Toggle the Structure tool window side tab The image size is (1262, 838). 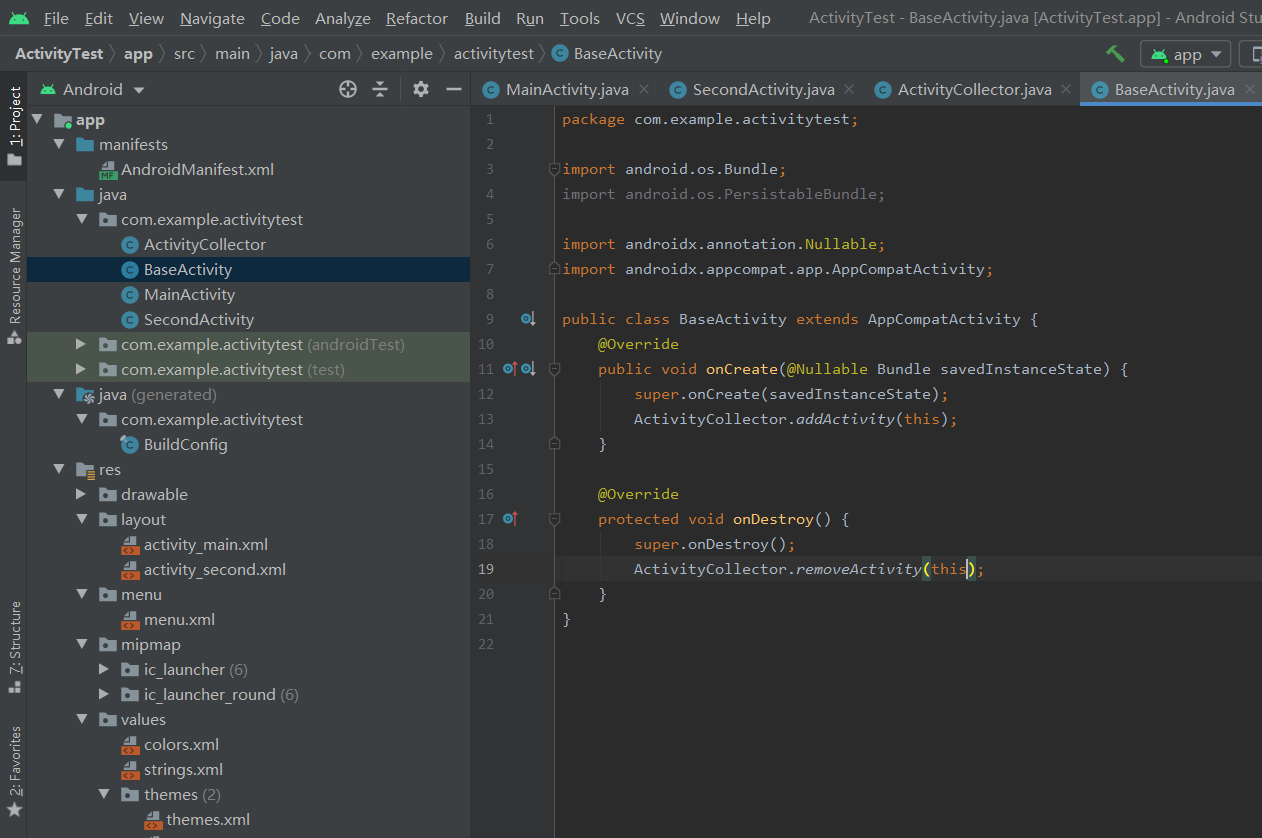(x=14, y=647)
